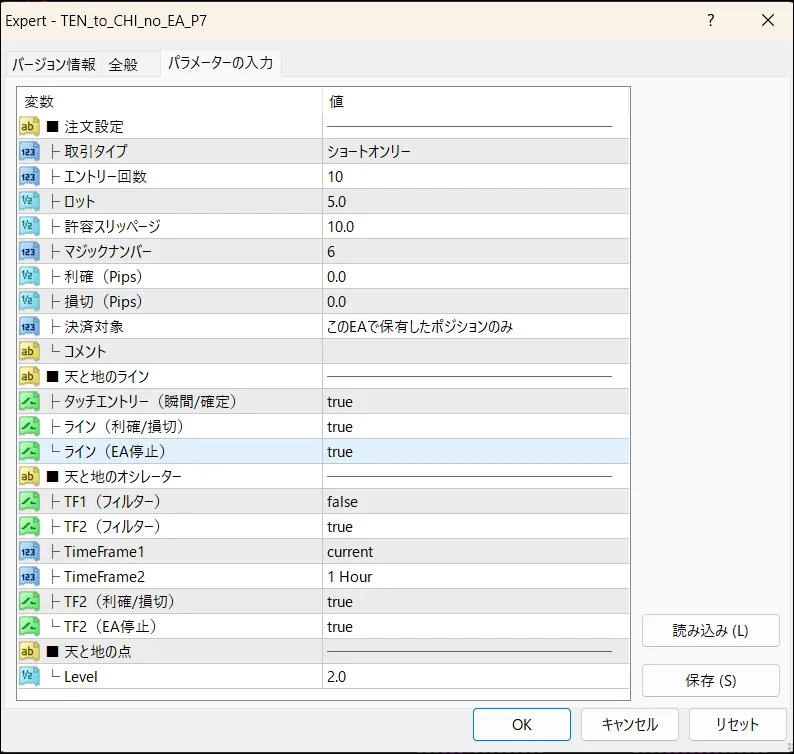Click the integer icon beside 決済対象
The width and height of the screenshot is (794, 754).
pos(29,327)
